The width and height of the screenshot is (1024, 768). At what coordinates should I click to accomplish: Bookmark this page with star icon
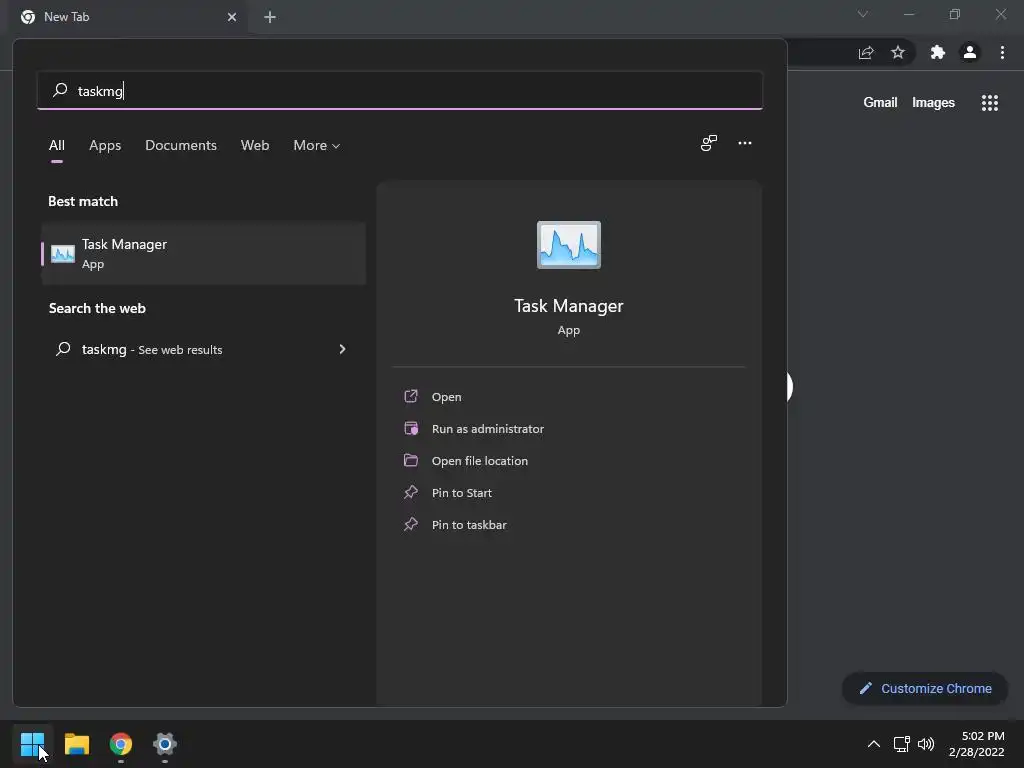coord(898,52)
